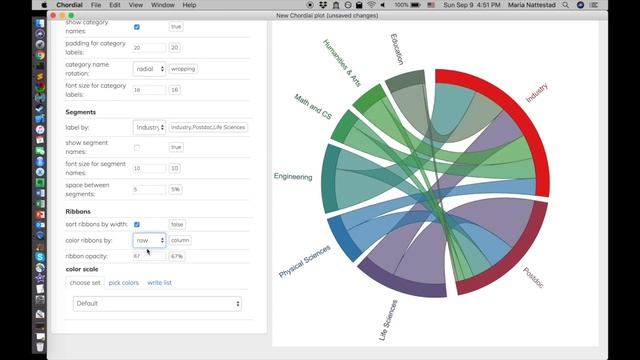Open Terminal black icon in Dock
Viewport: 640px width, 360px height.
pos(40,66)
